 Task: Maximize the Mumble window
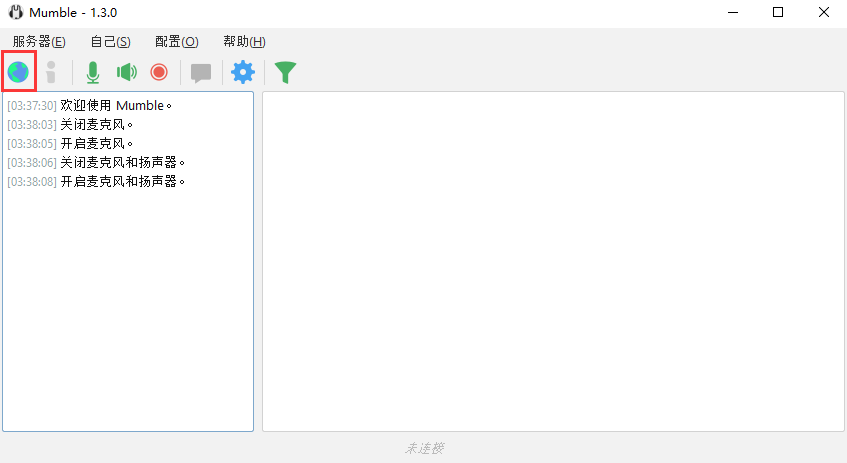click(x=778, y=12)
